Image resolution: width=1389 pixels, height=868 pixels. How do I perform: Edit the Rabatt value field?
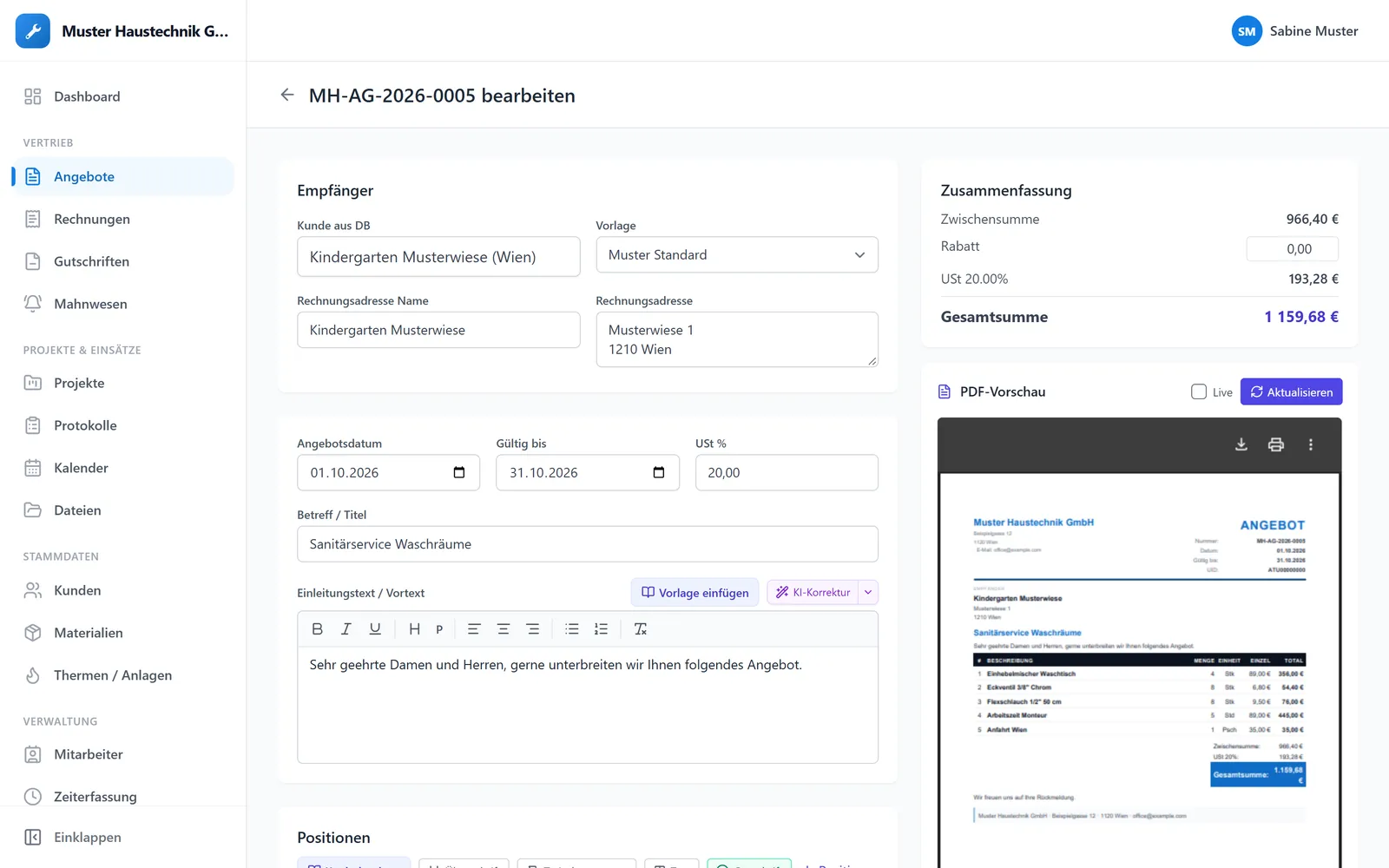coord(1293,249)
